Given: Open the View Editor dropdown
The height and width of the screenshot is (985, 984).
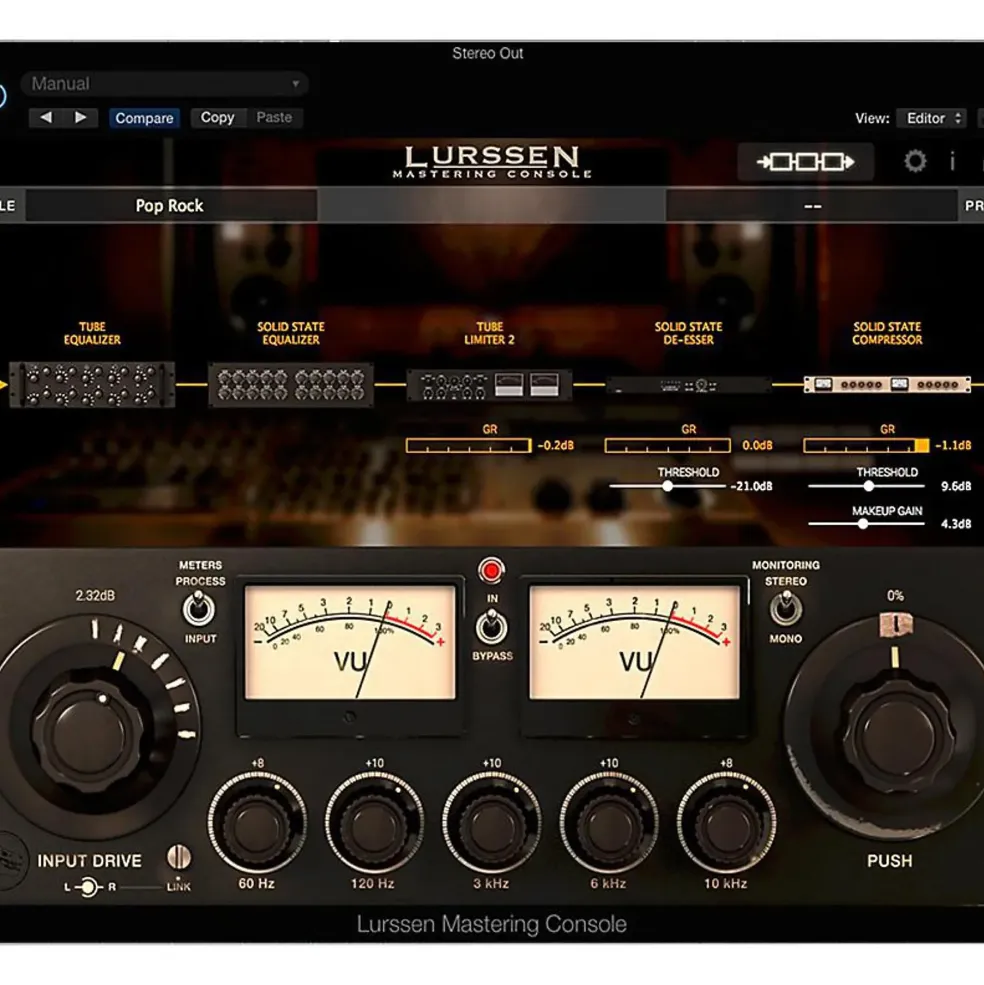Looking at the screenshot, I should tap(931, 118).
